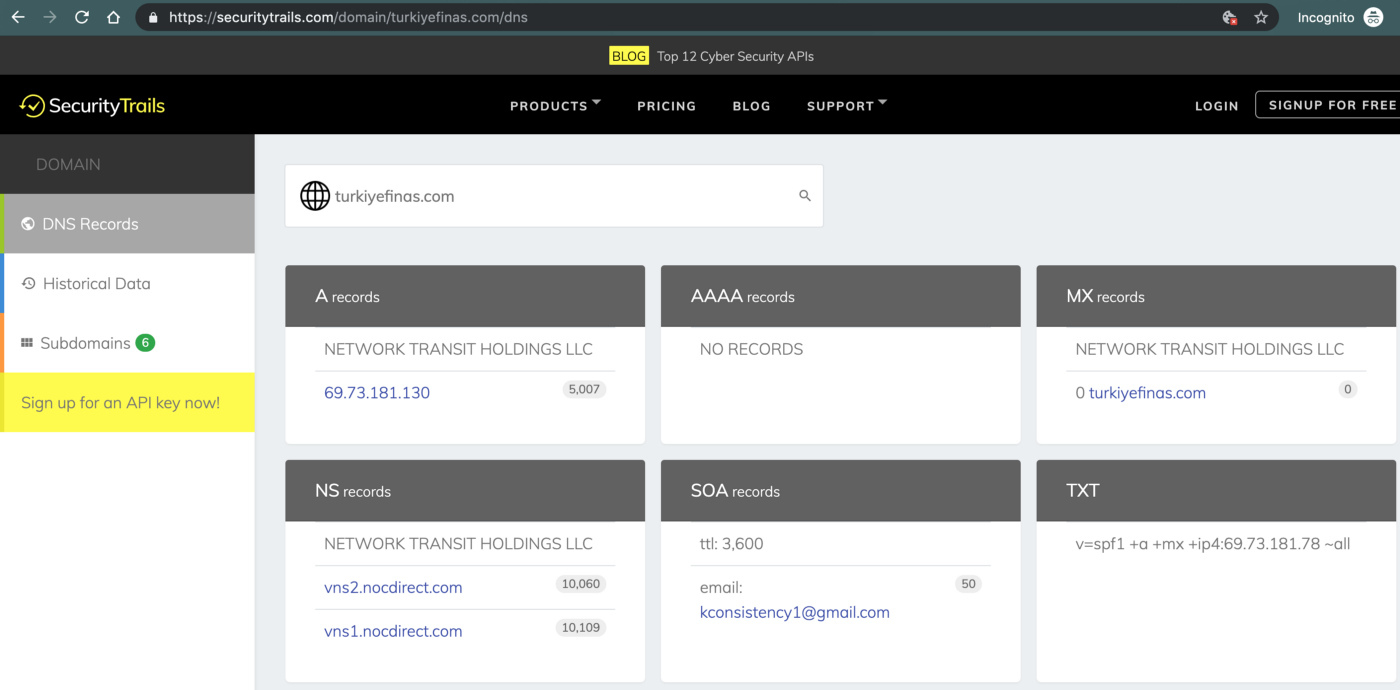Viewport: 1400px width, 690px height.
Task: Click the 5,007 count badge
Action: point(584,389)
